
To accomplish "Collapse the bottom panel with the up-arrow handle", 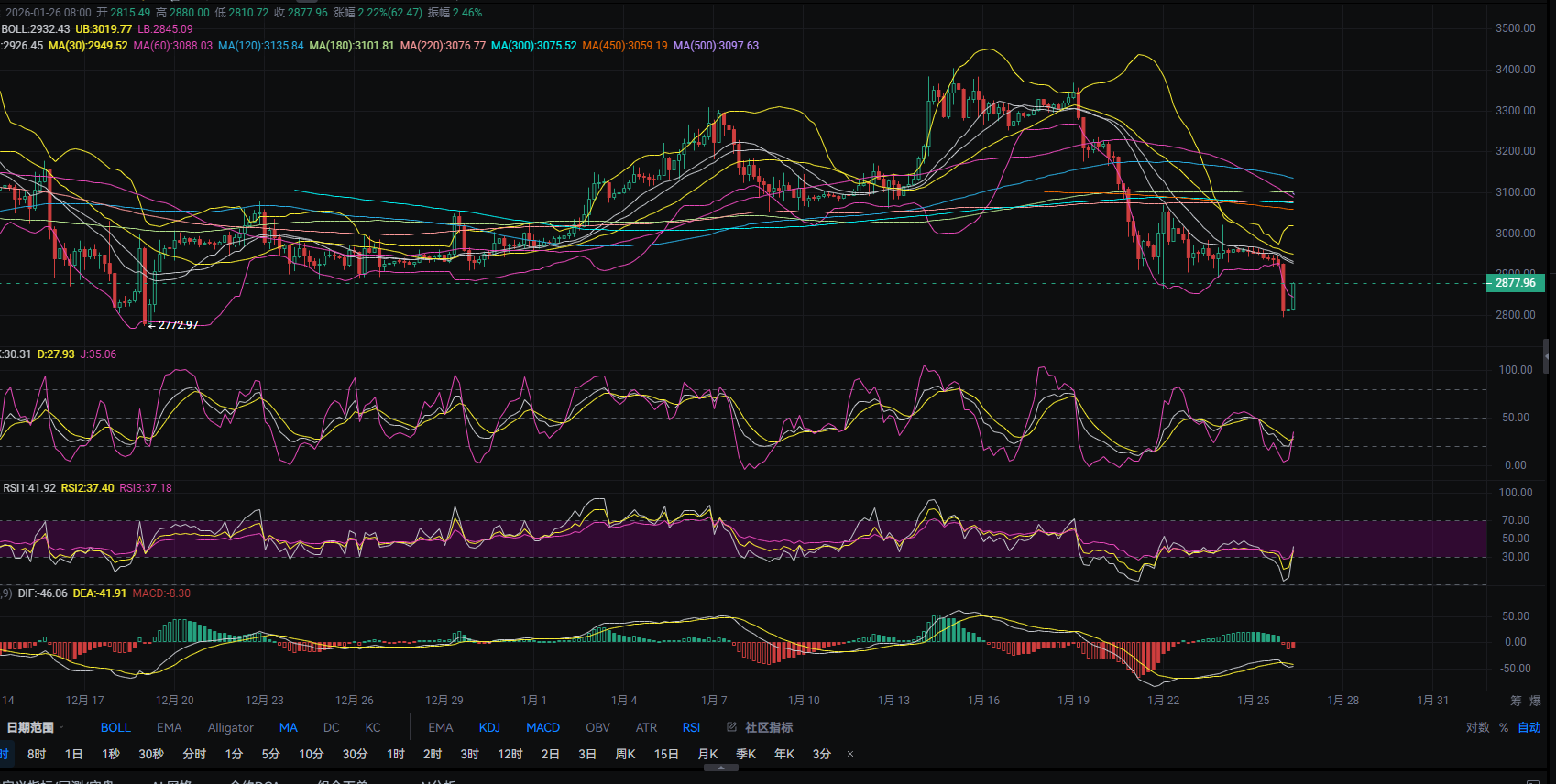I will [x=721, y=768].
